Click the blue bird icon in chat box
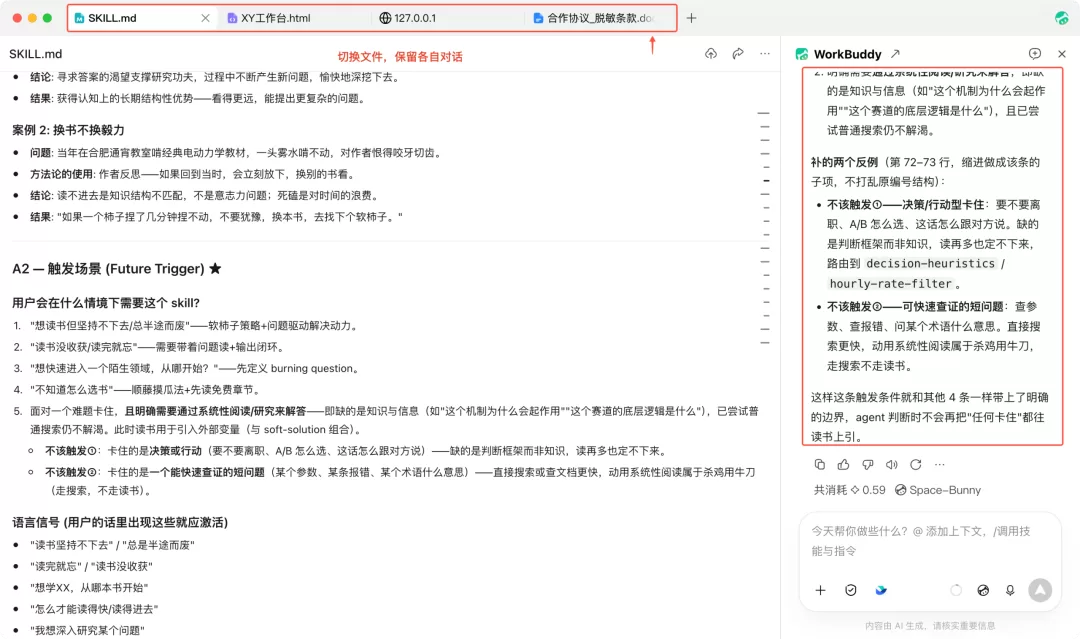The width and height of the screenshot is (1080, 639). (x=881, y=590)
